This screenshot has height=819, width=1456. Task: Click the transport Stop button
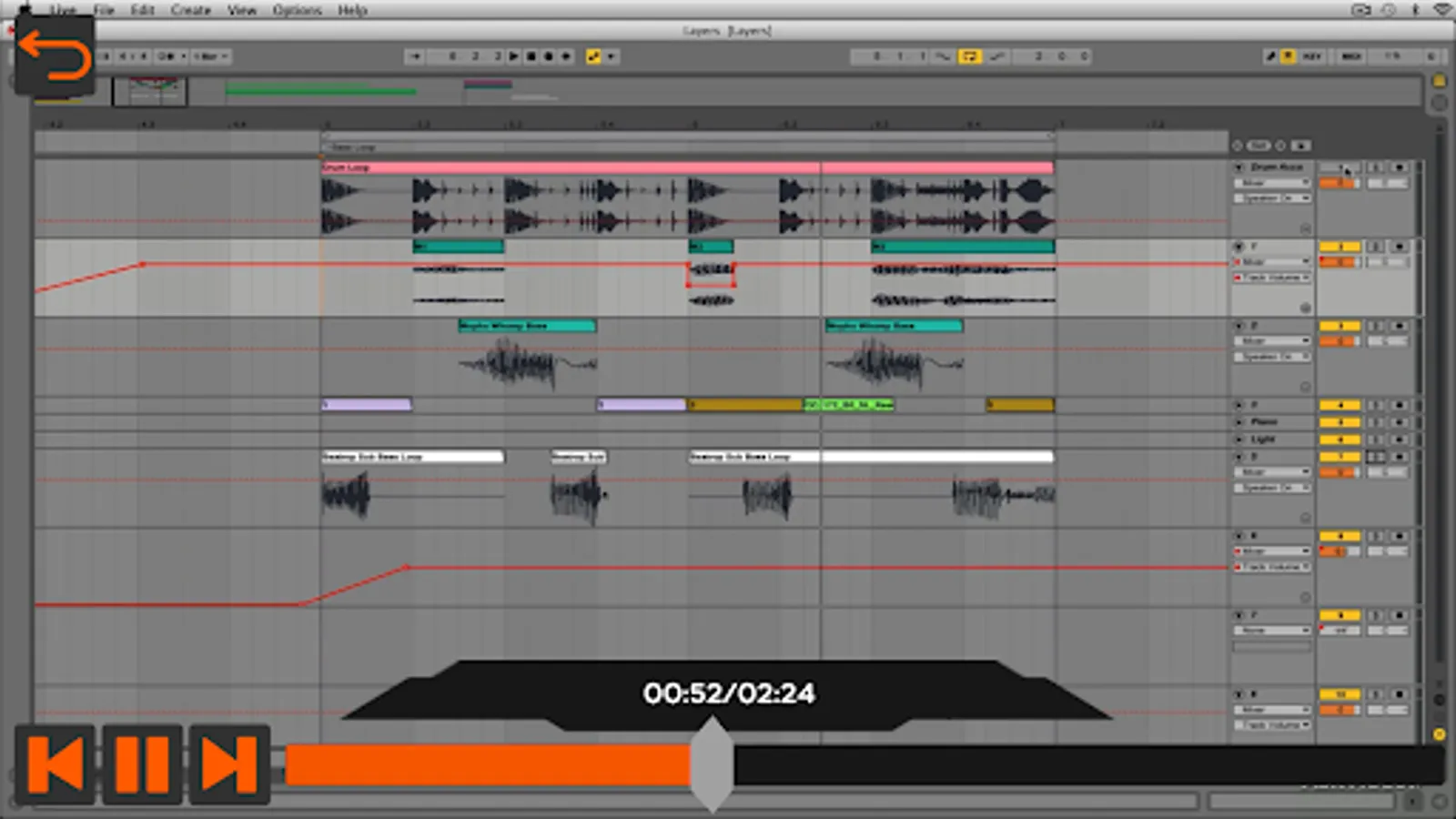531,56
